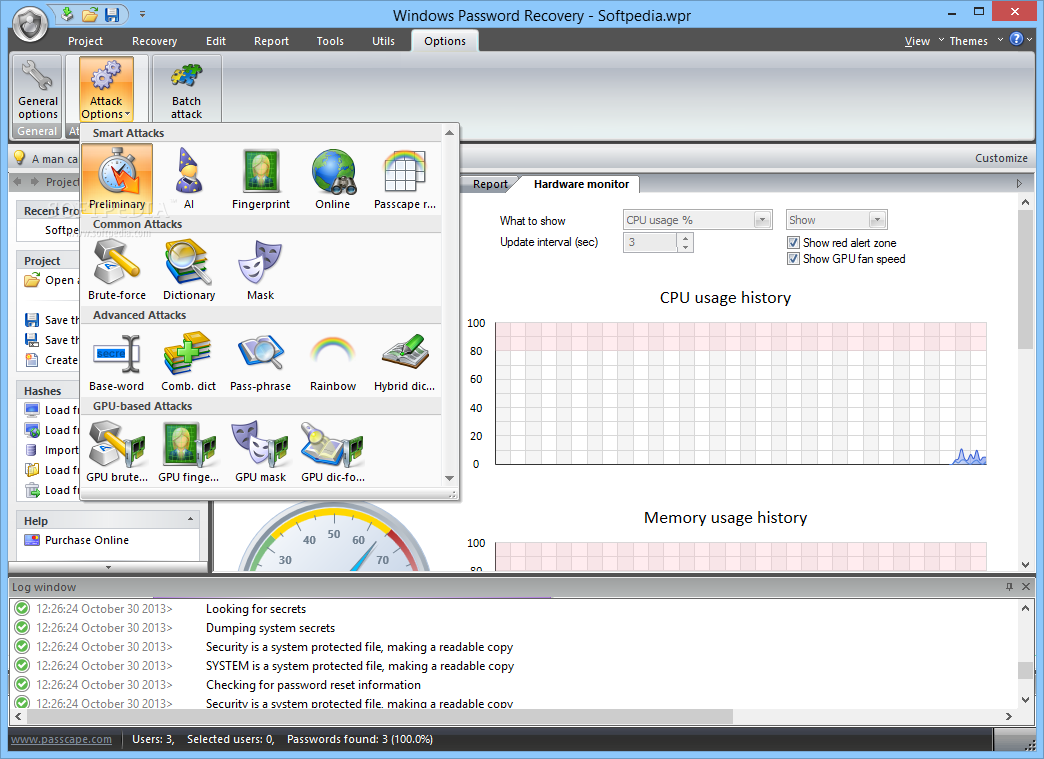Pin the Log window
This screenshot has height=759, width=1044.
[x=1009, y=587]
